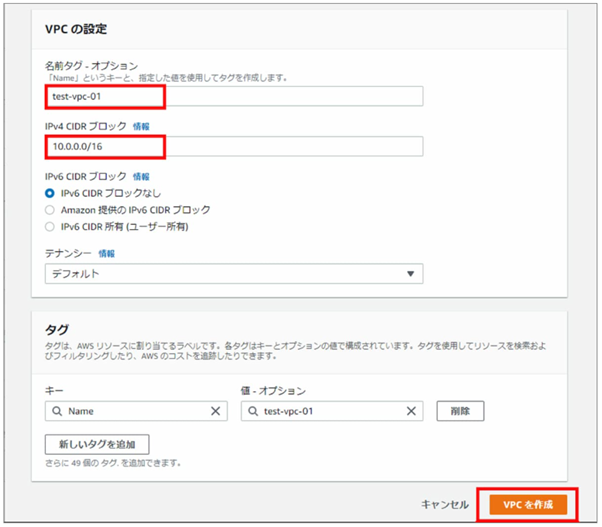This screenshot has width=602, height=527.
Task: Open 情報 link next to テナンシー
Action: [x=106, y=254]
